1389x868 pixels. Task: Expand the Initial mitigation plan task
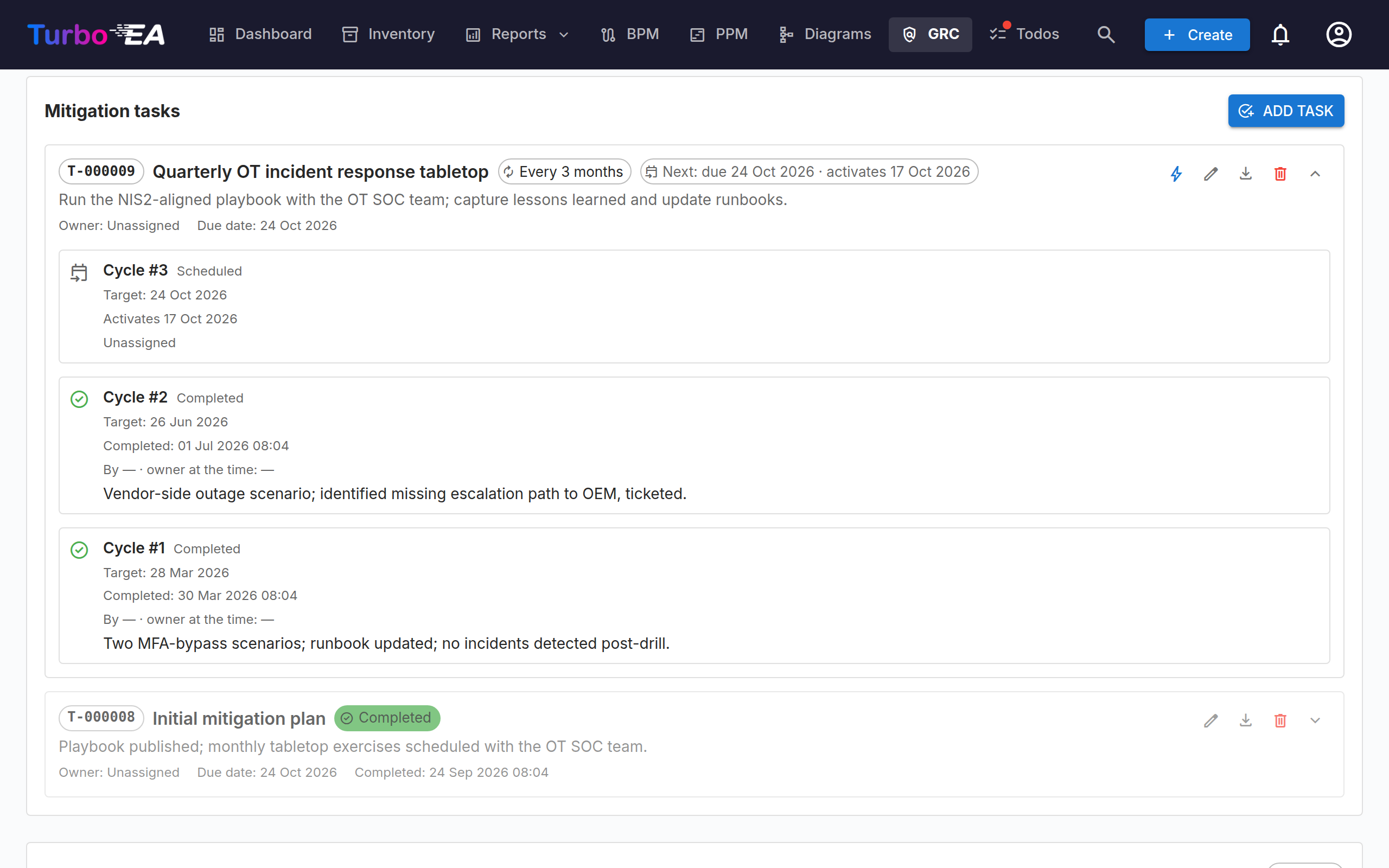pos(1315,720)
